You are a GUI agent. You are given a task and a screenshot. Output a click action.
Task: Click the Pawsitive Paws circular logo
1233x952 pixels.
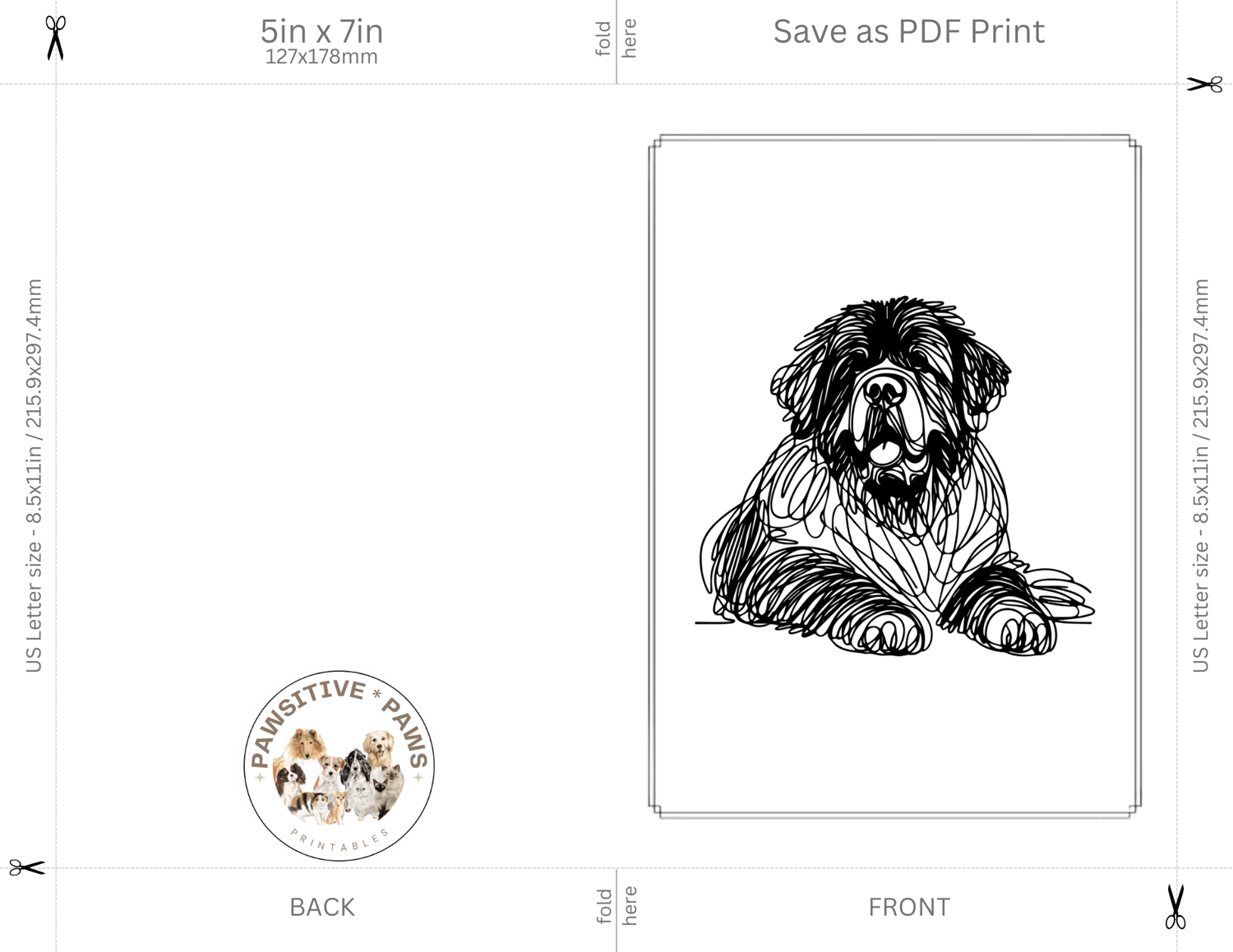pos(339,765)
